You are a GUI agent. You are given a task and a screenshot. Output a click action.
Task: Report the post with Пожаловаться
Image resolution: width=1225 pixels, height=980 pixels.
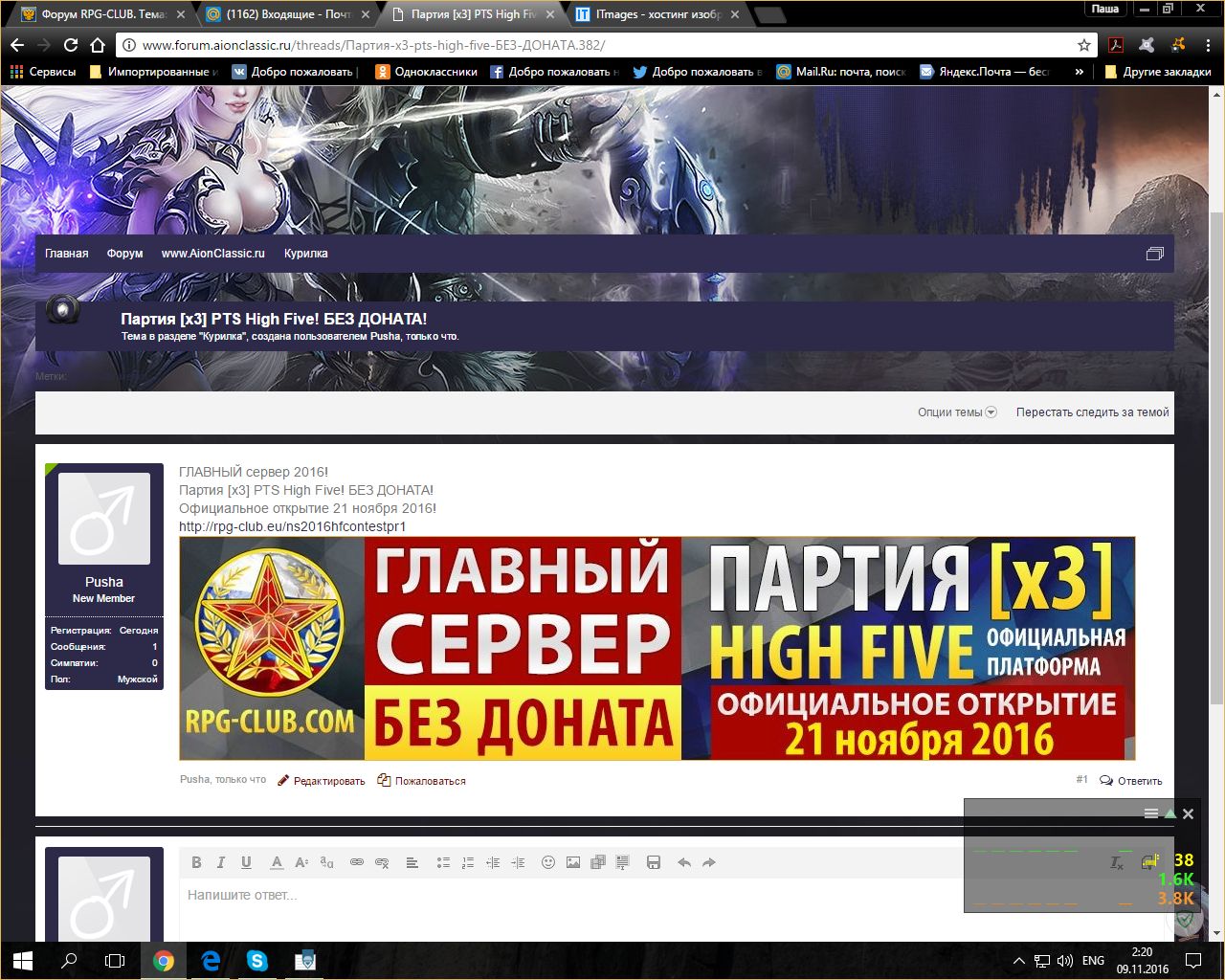point(422,781)
